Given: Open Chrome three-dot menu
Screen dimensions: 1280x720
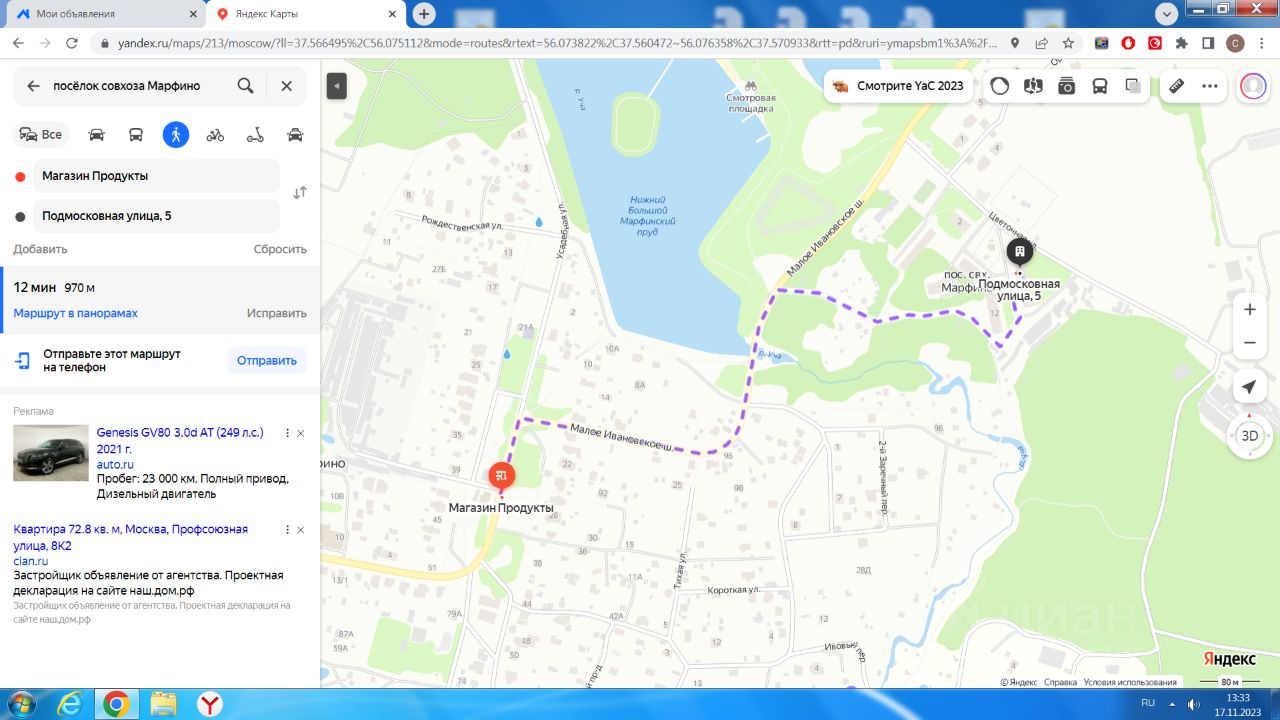Looking at the screenshot, I should (x=1262, y=43).
